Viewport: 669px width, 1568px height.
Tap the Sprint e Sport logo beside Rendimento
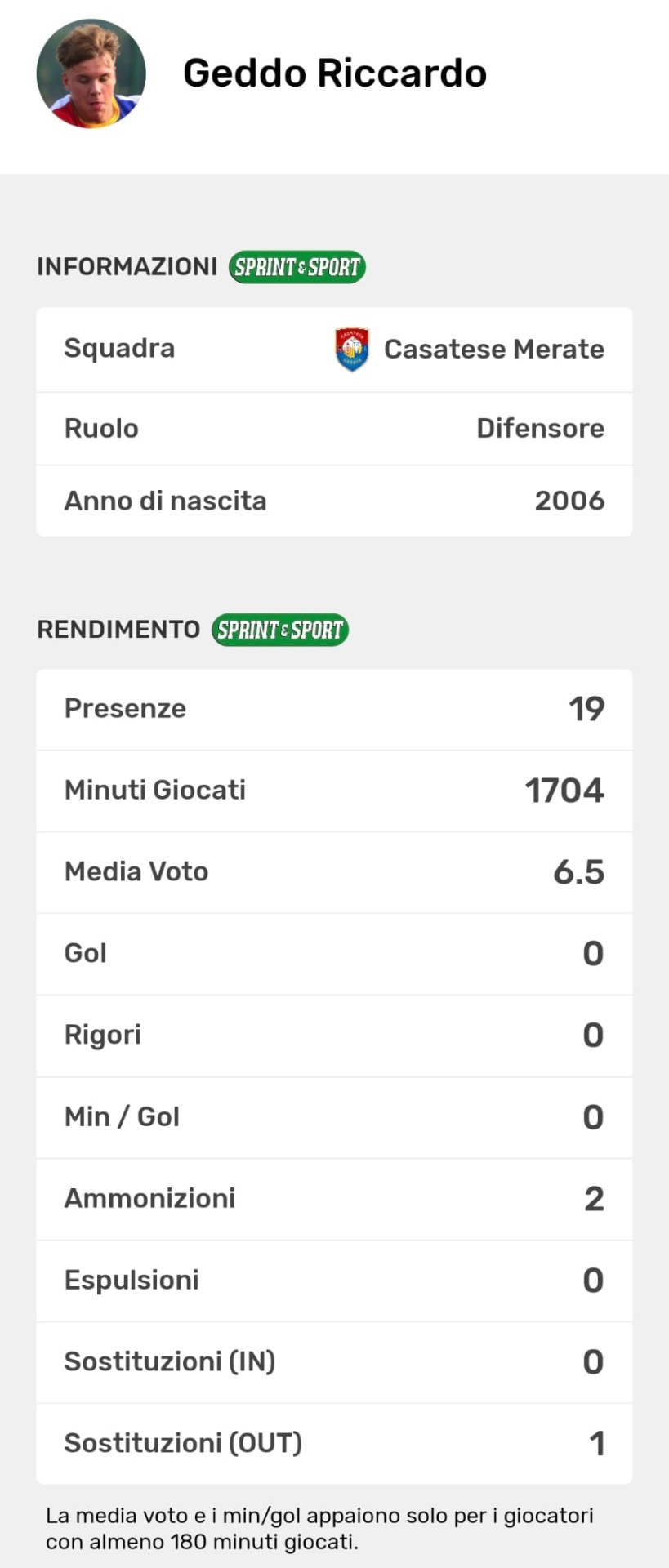pyautogui.click(x=280, y=630)
